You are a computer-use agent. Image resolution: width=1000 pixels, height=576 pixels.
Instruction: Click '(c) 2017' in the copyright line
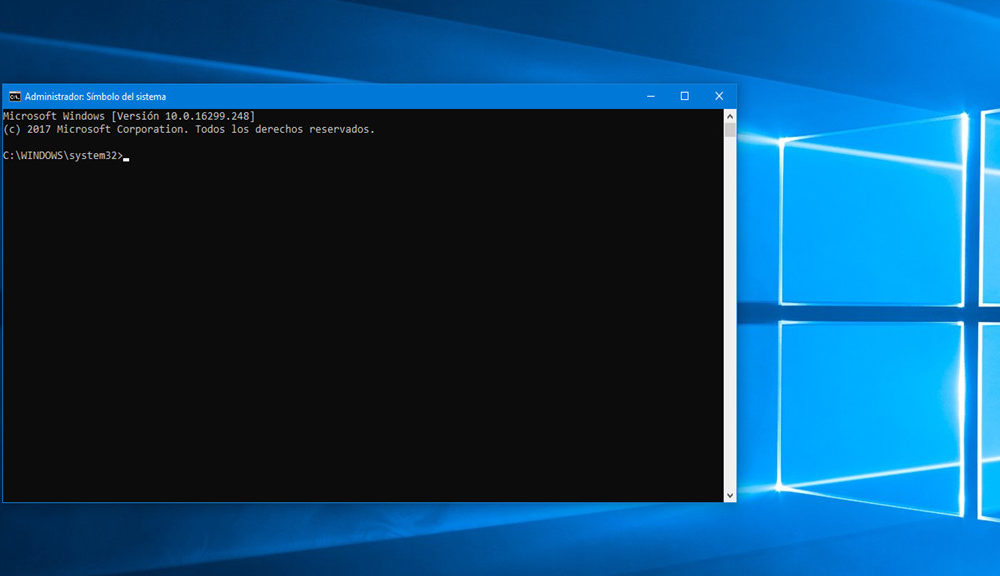[27, 129]
